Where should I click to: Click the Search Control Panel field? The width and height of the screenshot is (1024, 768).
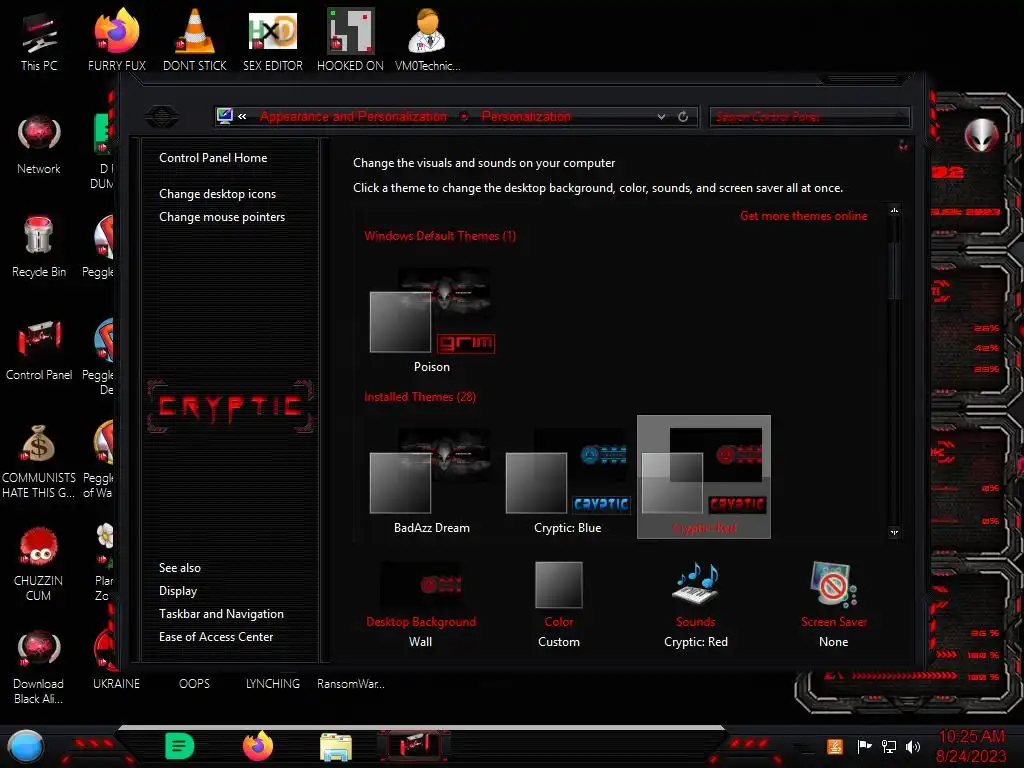tap(809, 117)
